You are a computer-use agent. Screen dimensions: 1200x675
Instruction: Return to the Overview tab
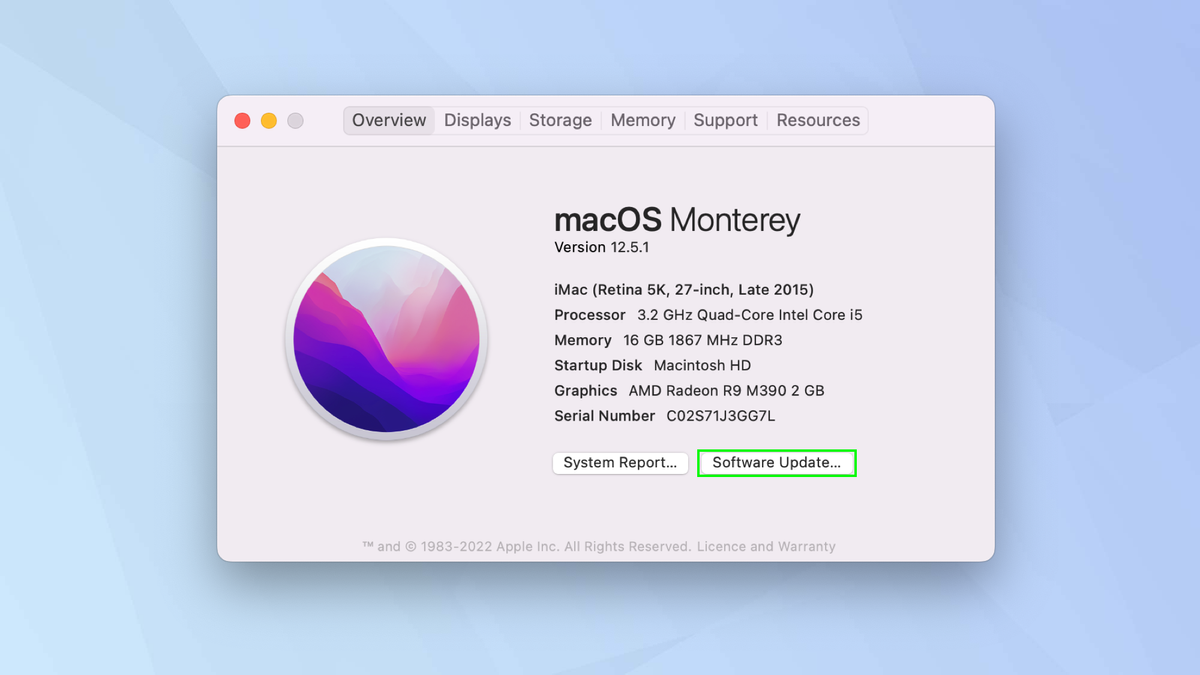pyautogui.click(x=388, y=120)
